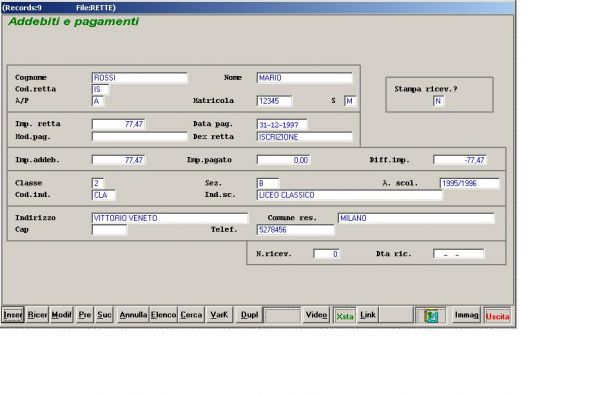
Task: Click the blank button left of Video
Action: click(x=282, y=316)
